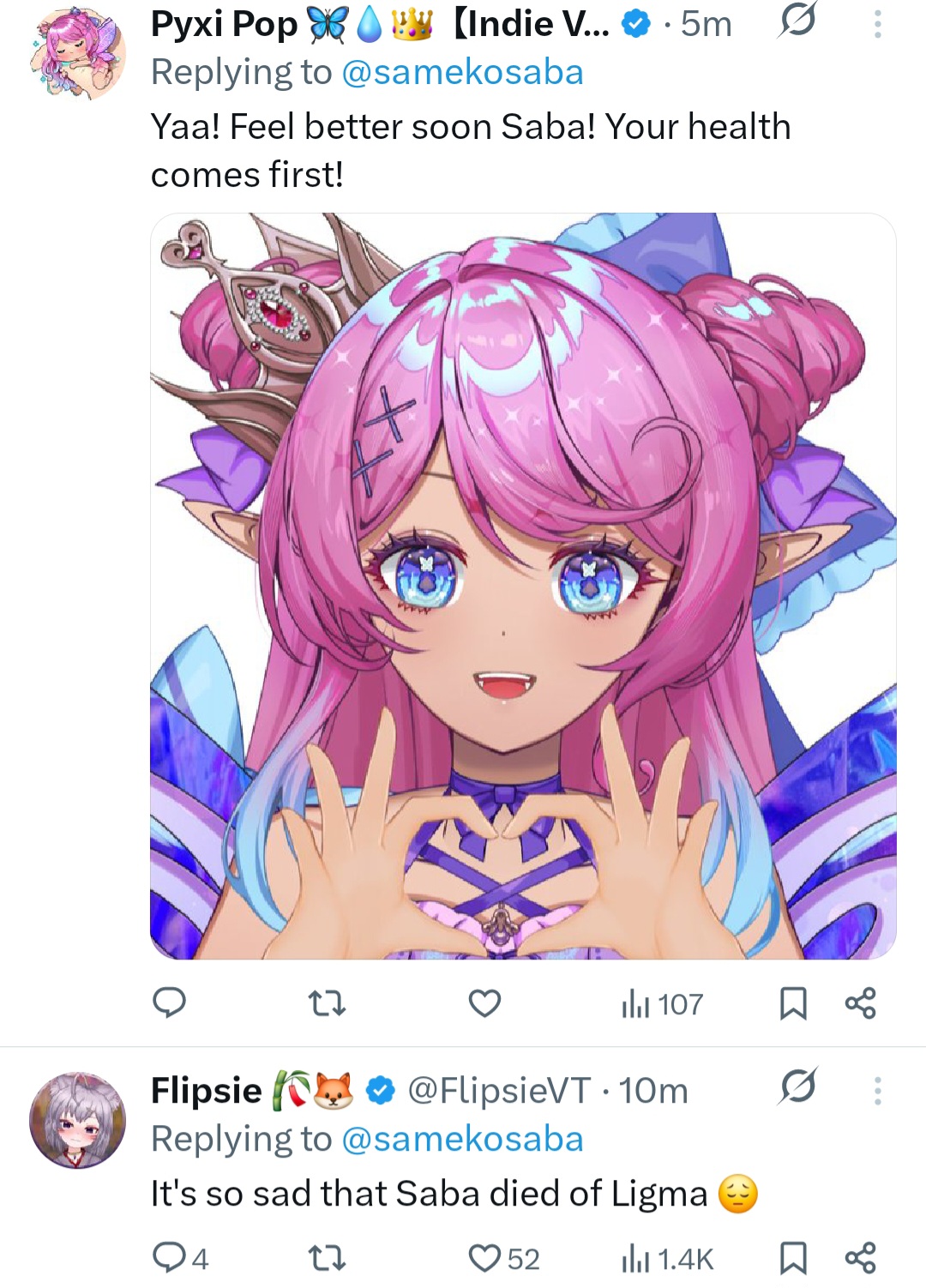
Task: Bookmark Flipsie's tweet
Action: tap(793, 1258)
